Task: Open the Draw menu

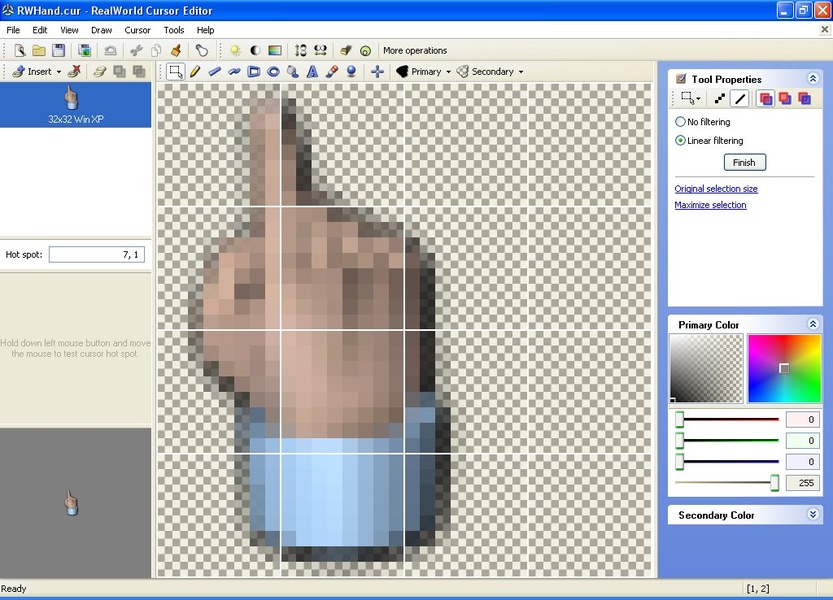Action: pos(101,30)
